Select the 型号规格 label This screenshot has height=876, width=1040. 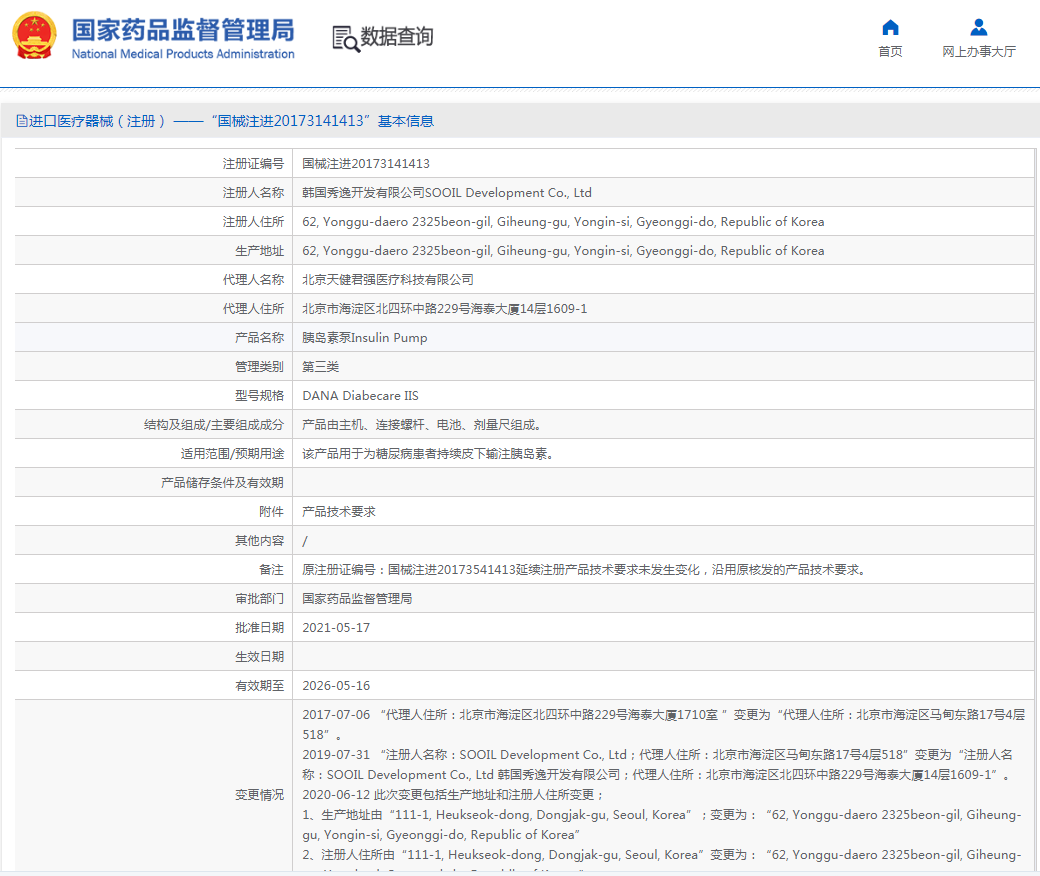point(259,396)
